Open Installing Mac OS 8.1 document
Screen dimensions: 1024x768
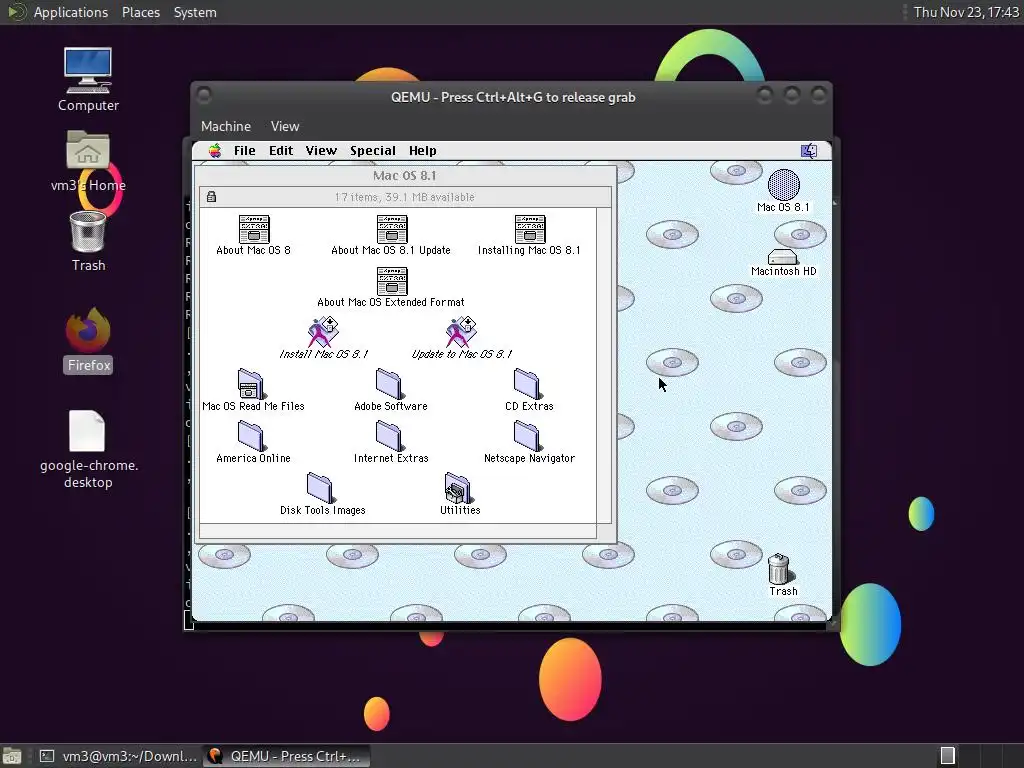(530, 229)
